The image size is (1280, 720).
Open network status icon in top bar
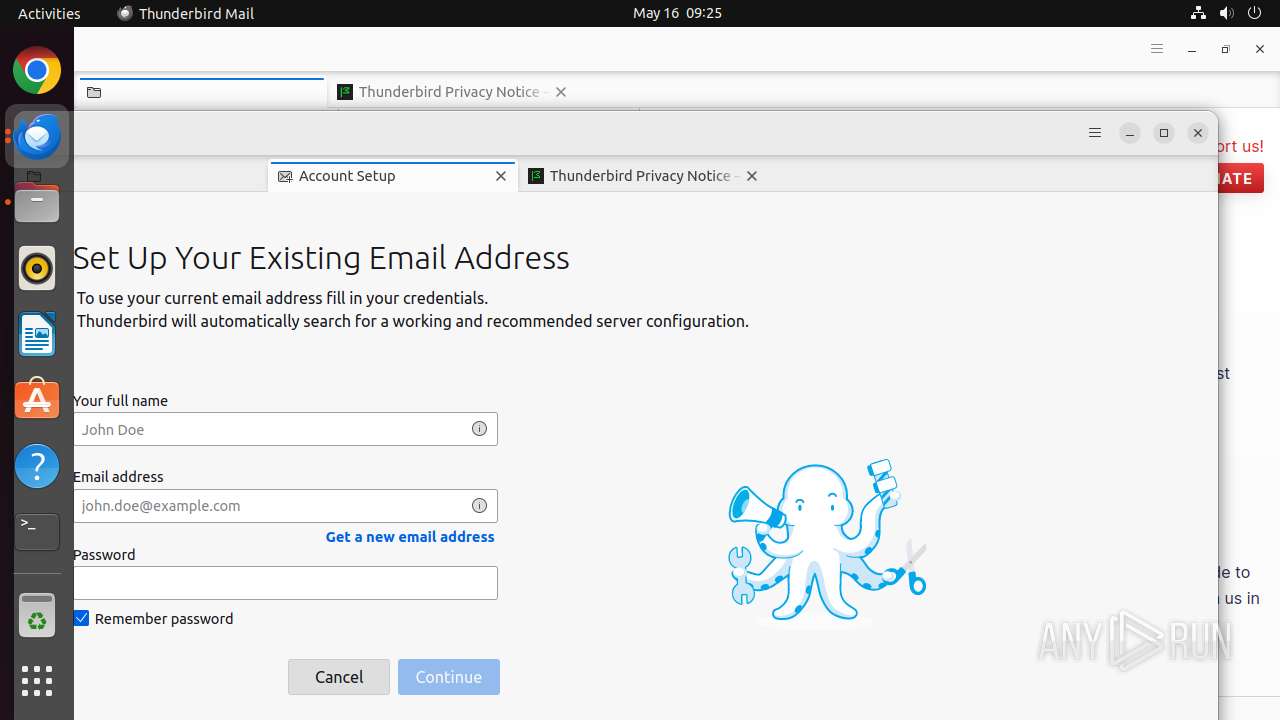tap(1198, 13)
